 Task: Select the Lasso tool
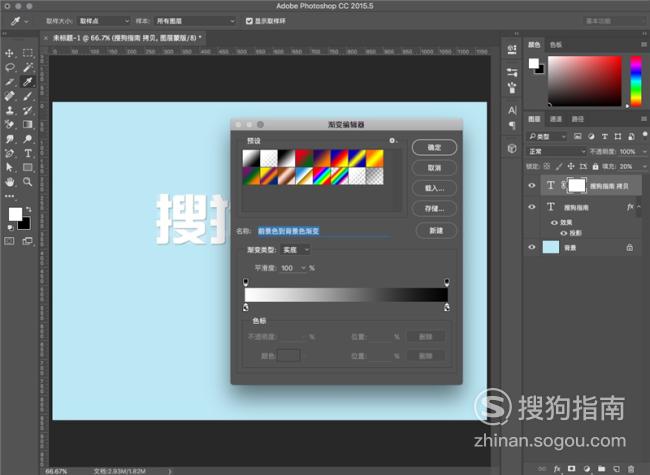point(9,67)
